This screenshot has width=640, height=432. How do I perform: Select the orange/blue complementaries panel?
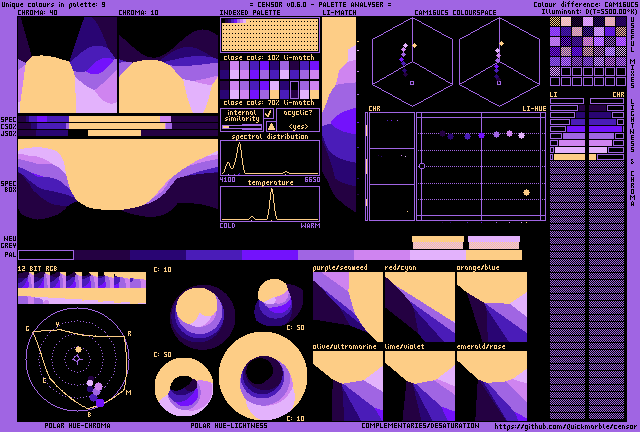[491, 307]
